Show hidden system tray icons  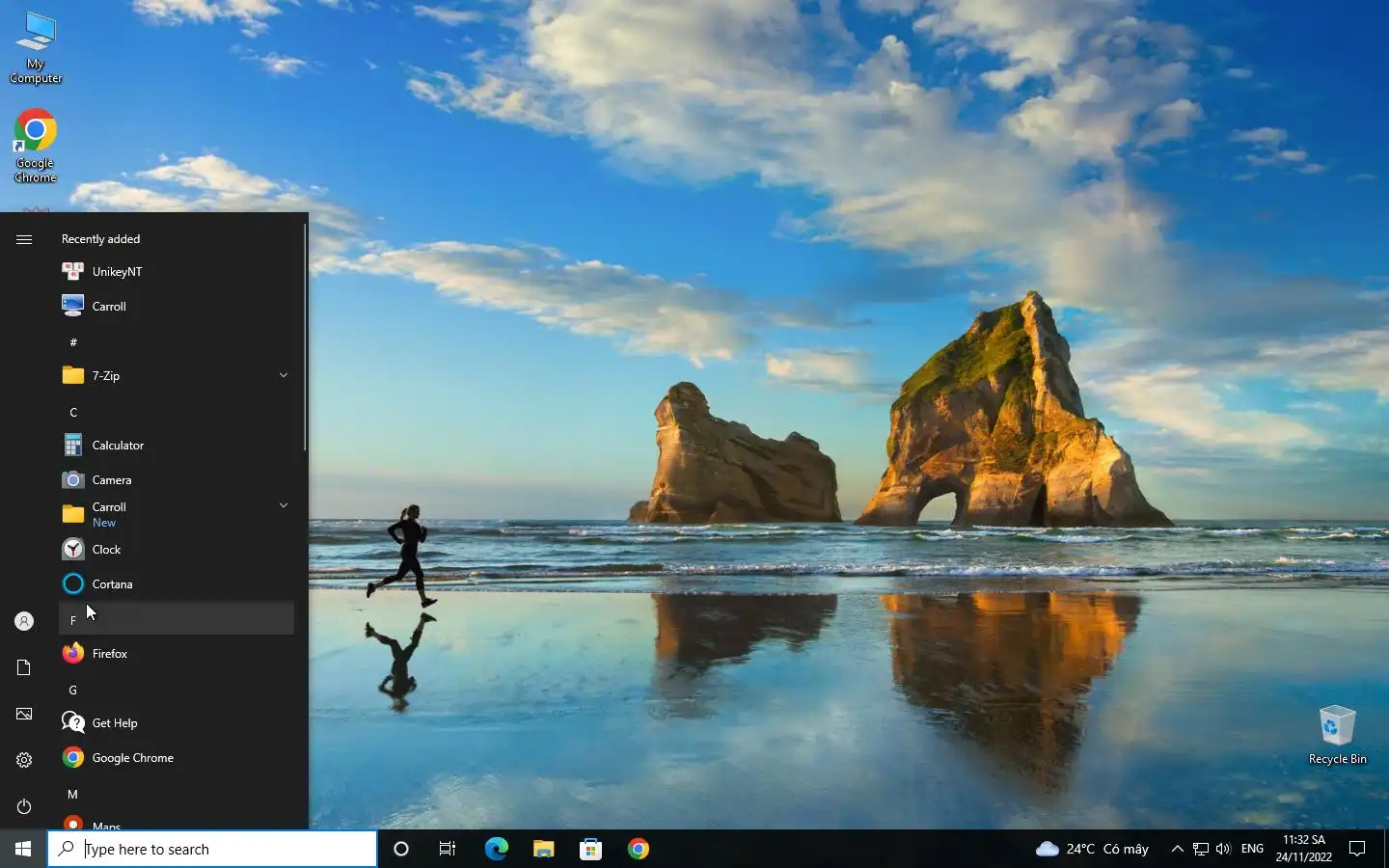tap(1177, 849)
